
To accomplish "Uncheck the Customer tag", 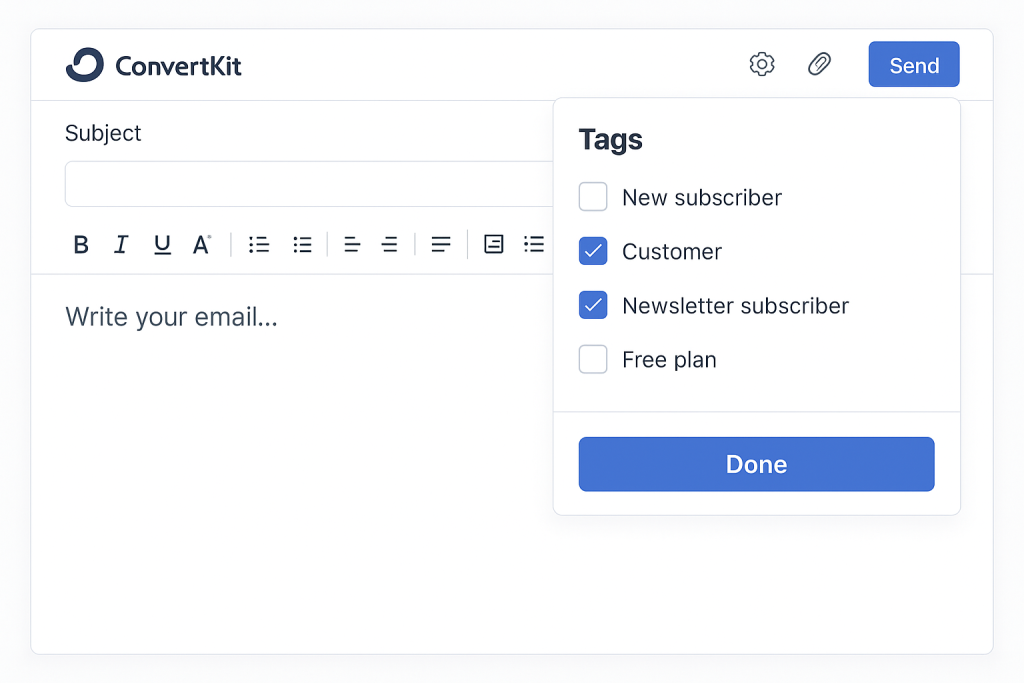I will click(x=593, y=251).
